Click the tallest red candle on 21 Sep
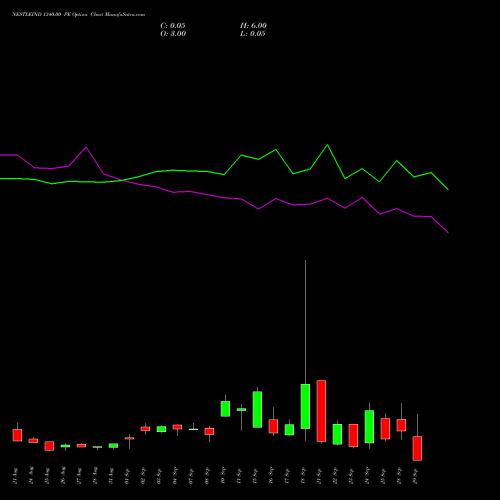 click(321, 411)
